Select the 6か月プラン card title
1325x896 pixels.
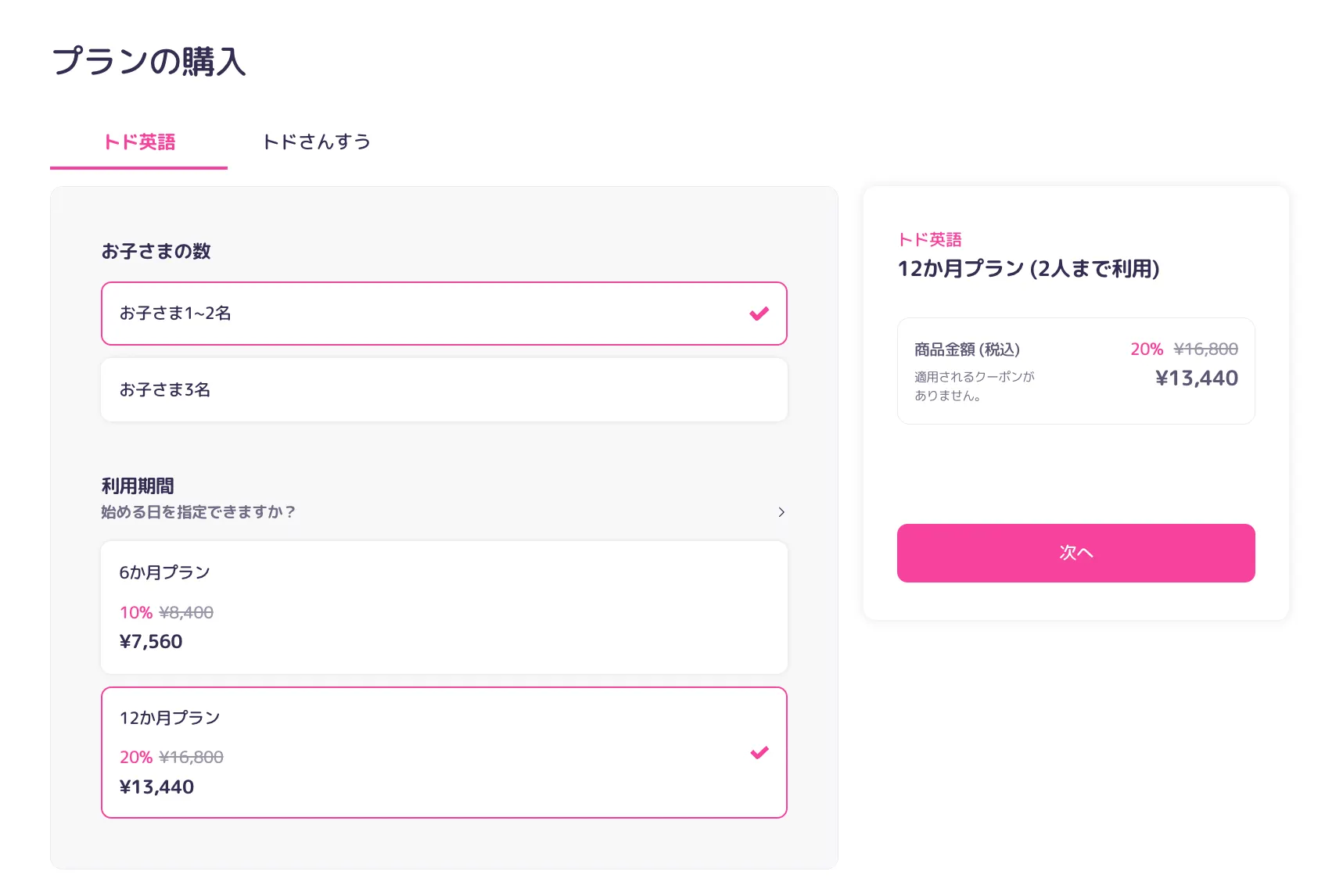click(165, 572)
